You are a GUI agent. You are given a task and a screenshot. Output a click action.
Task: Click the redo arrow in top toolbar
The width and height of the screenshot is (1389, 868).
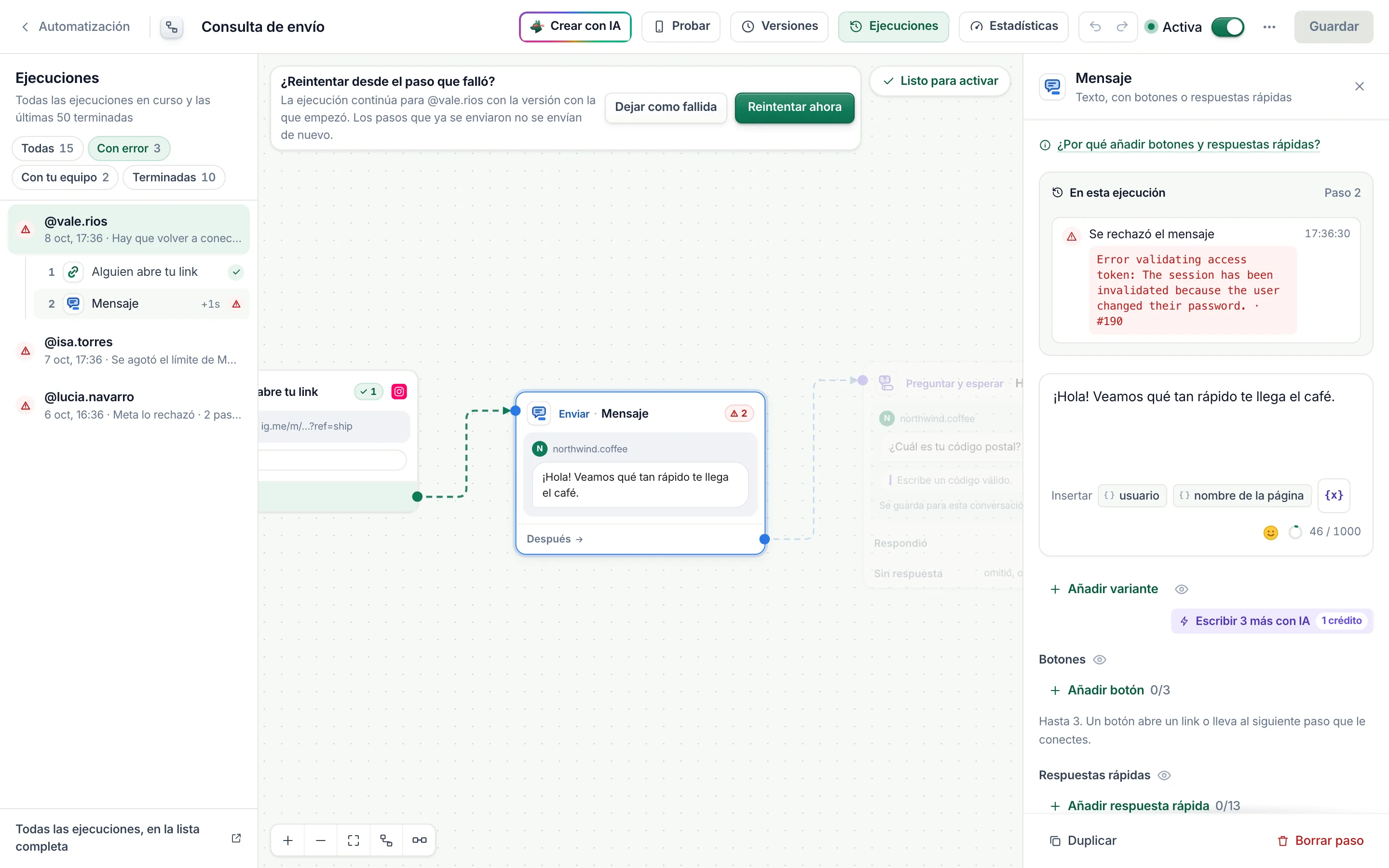pyautogui.click(x=1122, y=27)
